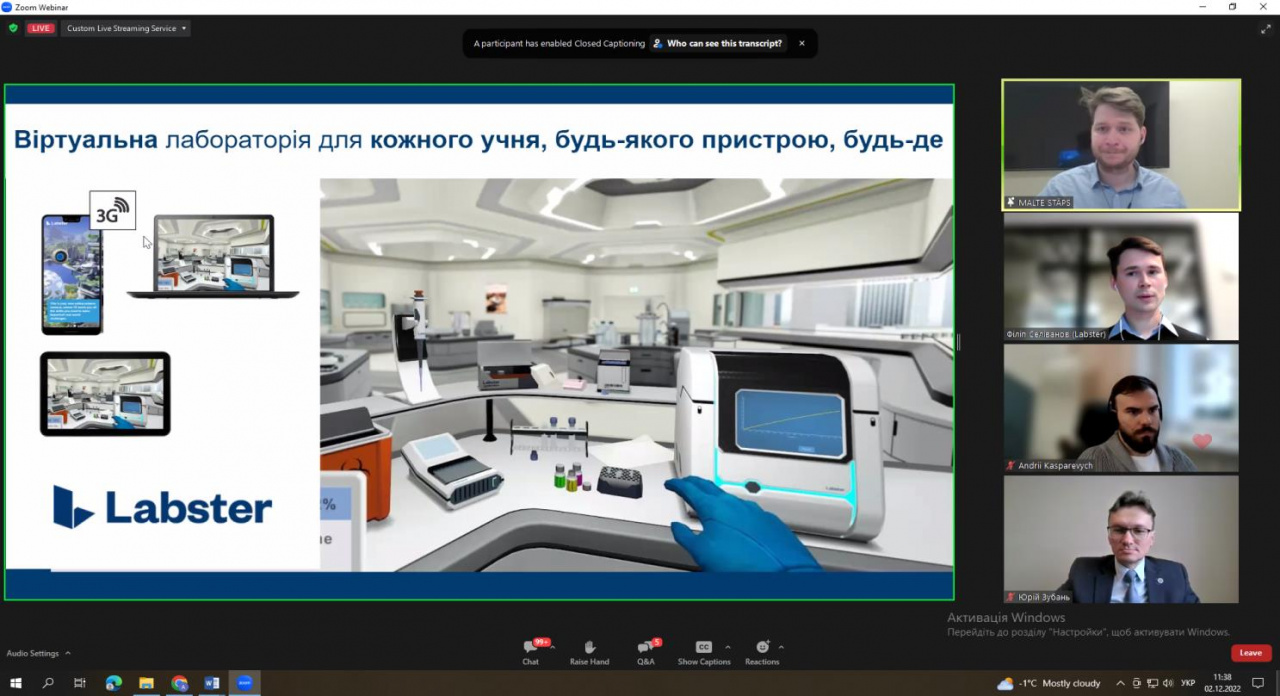Raise your hand in the webinar
Screen dimensions: 1280x696
(589, 652)
